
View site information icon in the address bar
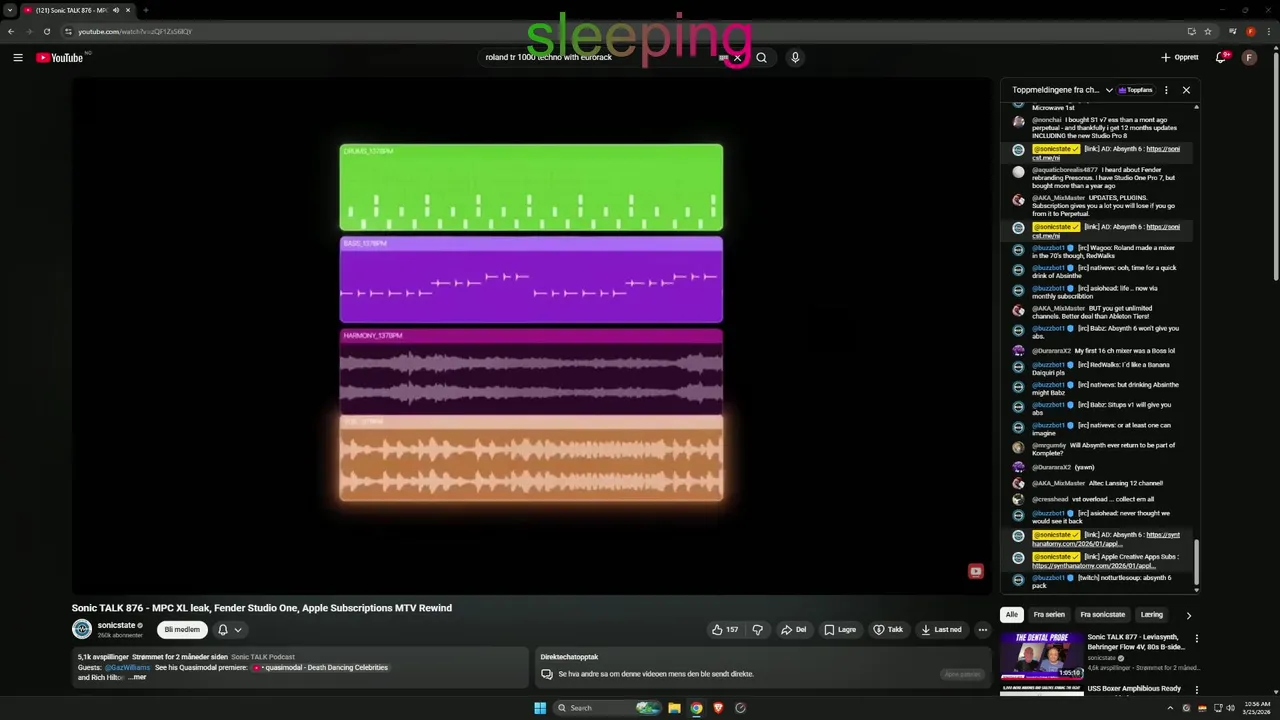(68, 31)
